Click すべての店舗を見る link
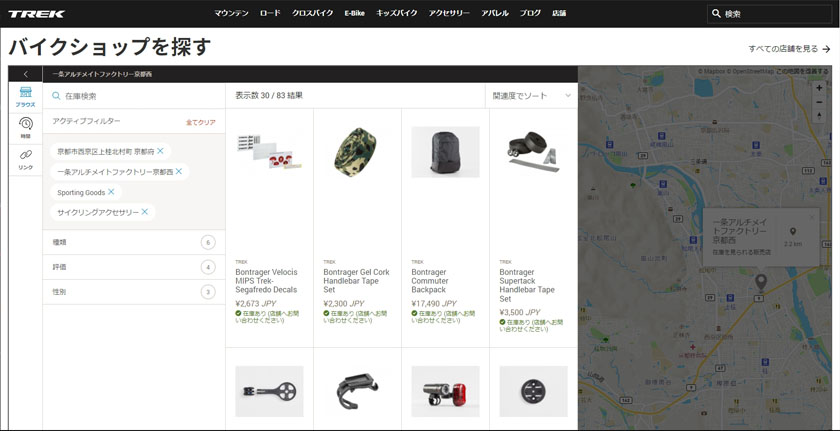The height and width of the screenshot is (431, 840). (x=783, y=49)
